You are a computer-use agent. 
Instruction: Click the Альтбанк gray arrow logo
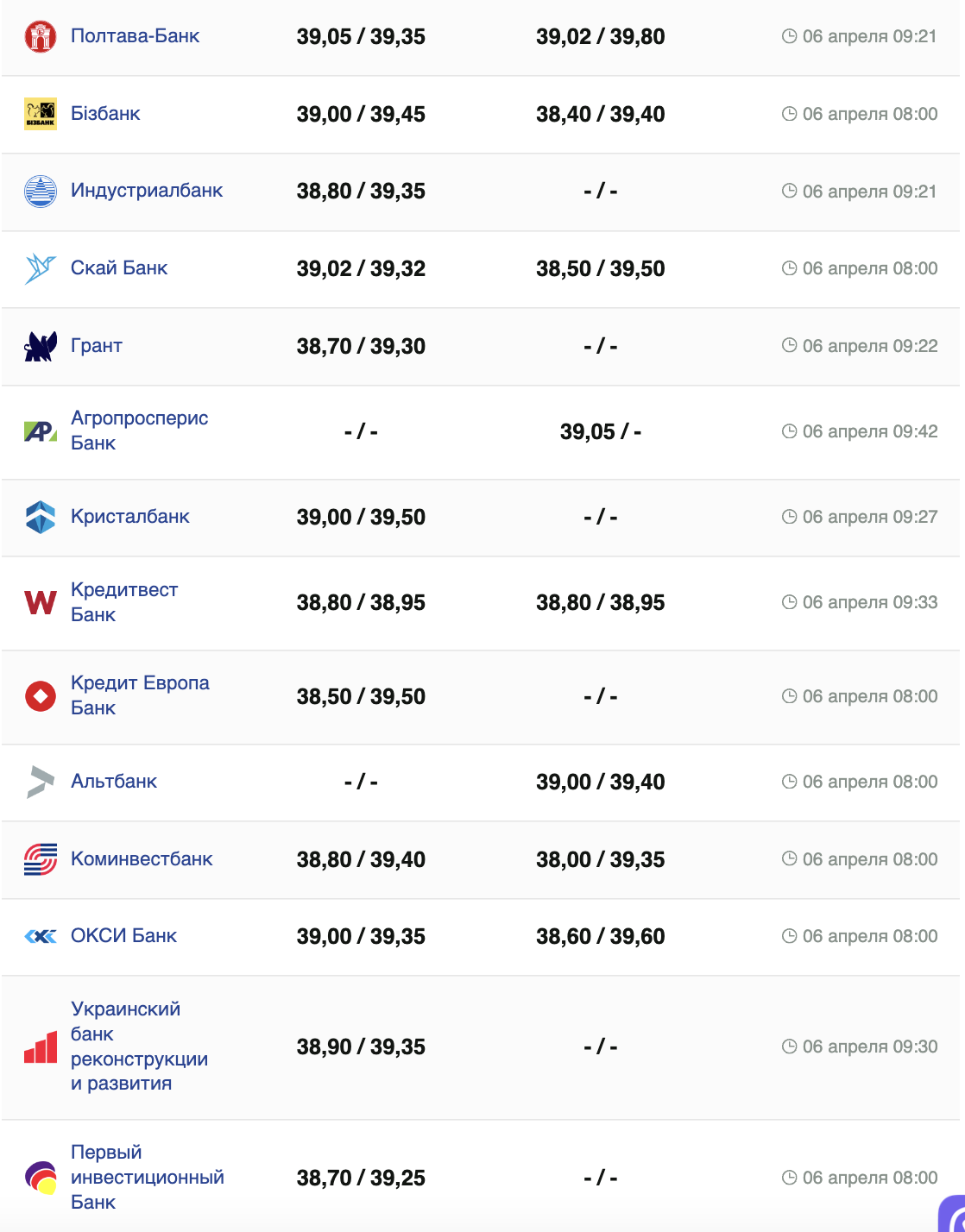(40, 782)
